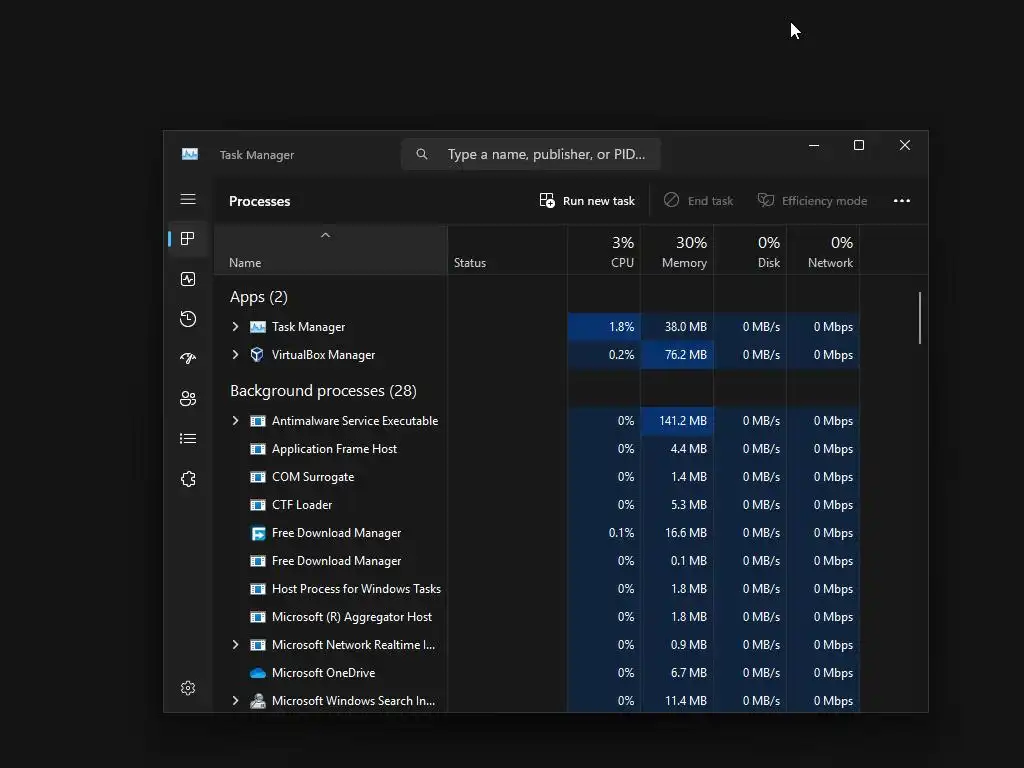Click the Microsoft Network Realtime row icon
Screen dimensions: 1024x768
coord(258,645)
